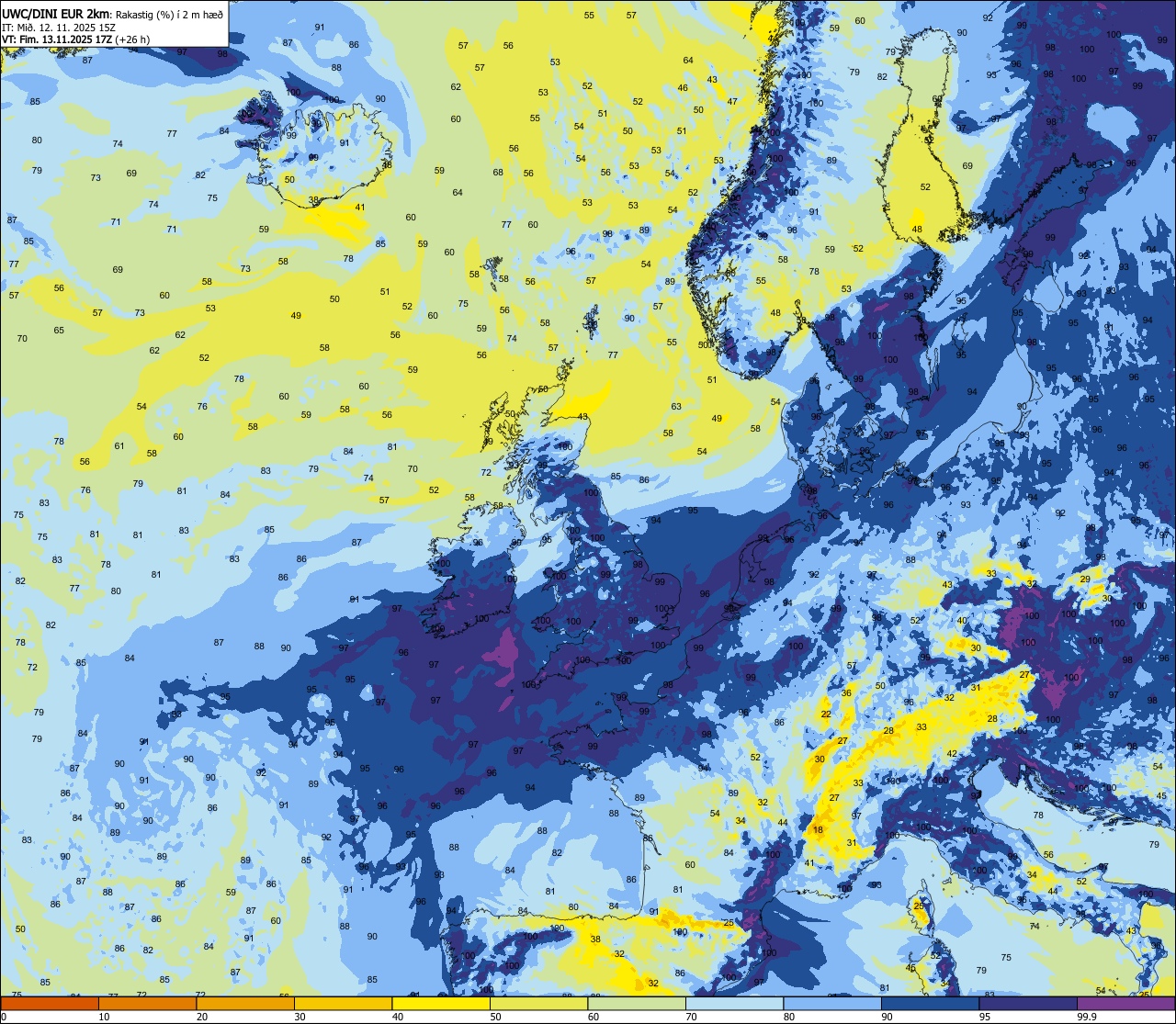Click the purple above-99.9 legend swatch
The image size is (1176, 1024).
[x=1125, y=1004]
